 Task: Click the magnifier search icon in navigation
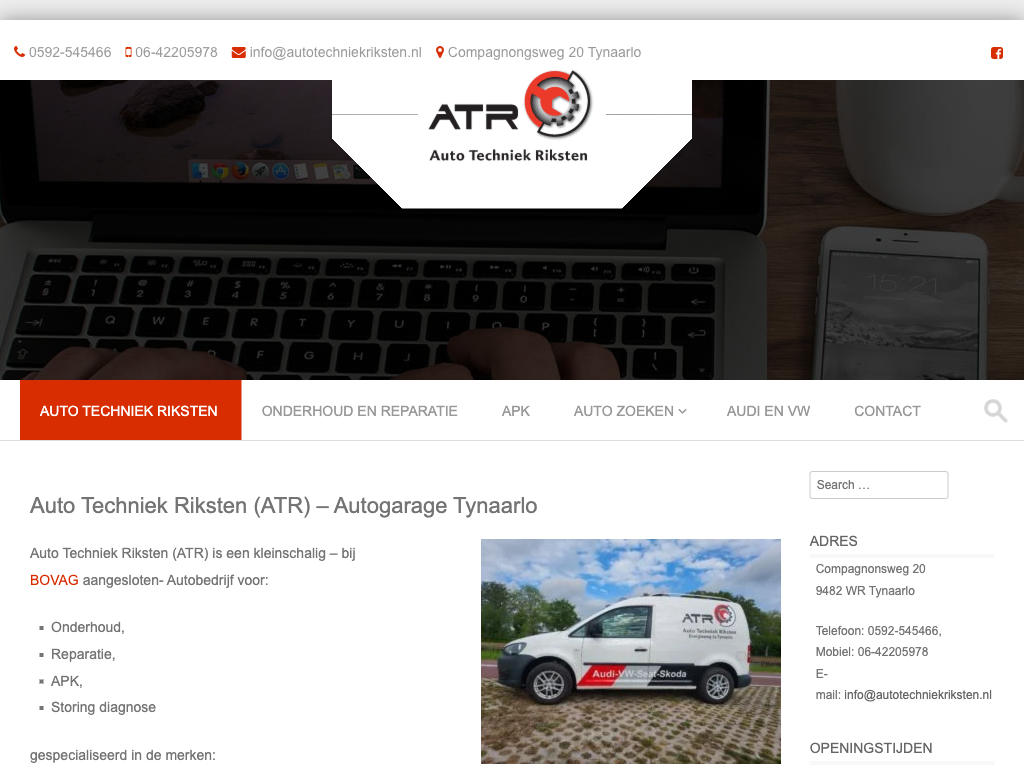tap(995, 411)
